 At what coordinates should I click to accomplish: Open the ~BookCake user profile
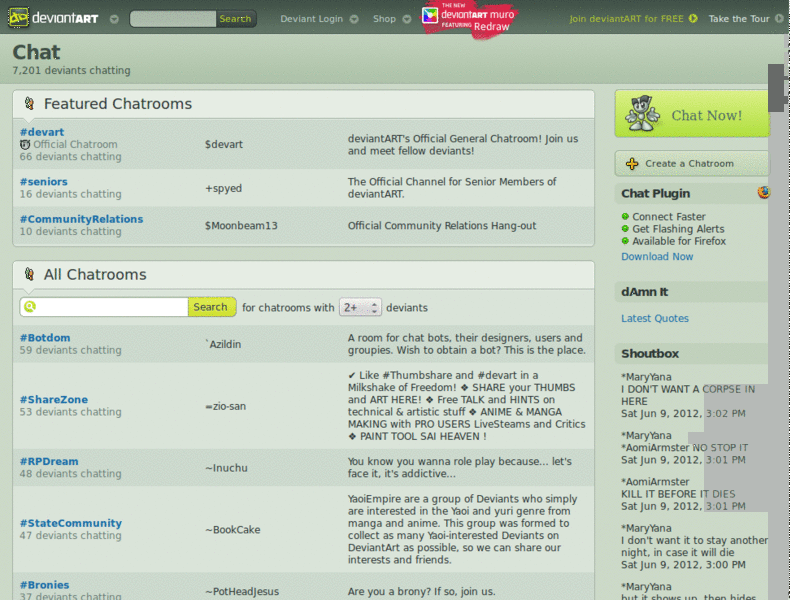tap(233, 530)
